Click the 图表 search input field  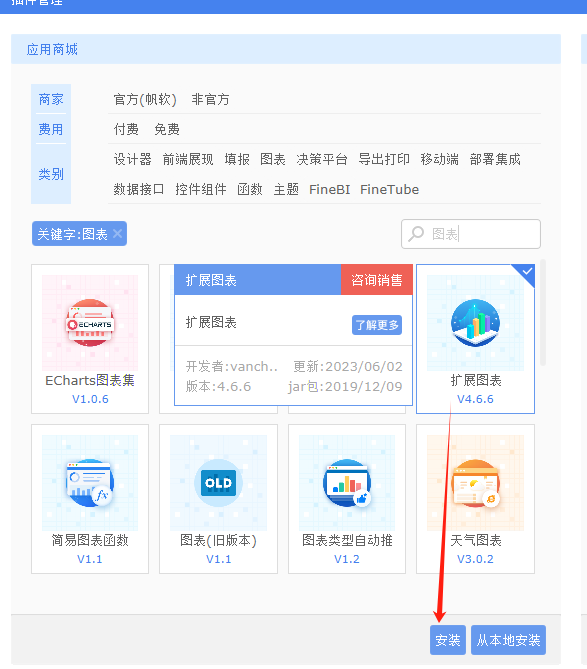click(x=471, y=234)
